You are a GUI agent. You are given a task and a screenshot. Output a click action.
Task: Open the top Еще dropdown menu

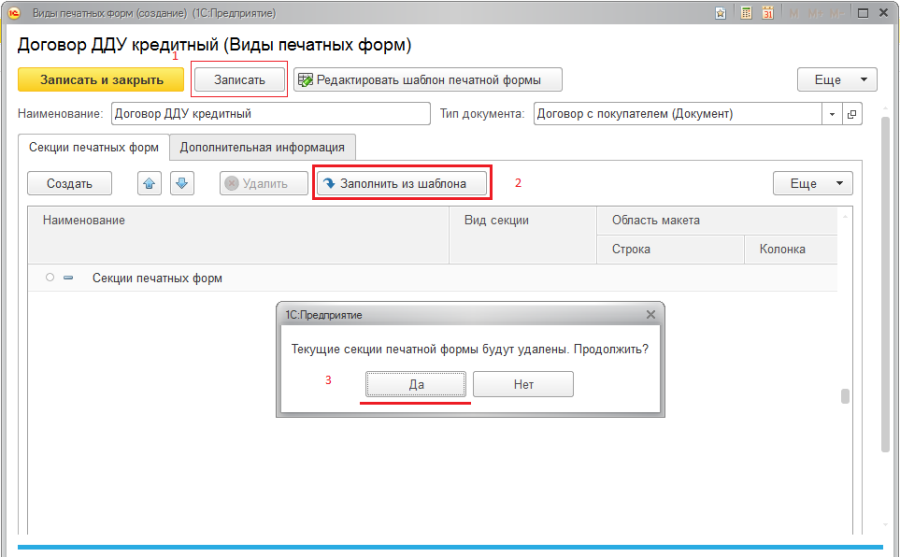[x=836, y=80]
